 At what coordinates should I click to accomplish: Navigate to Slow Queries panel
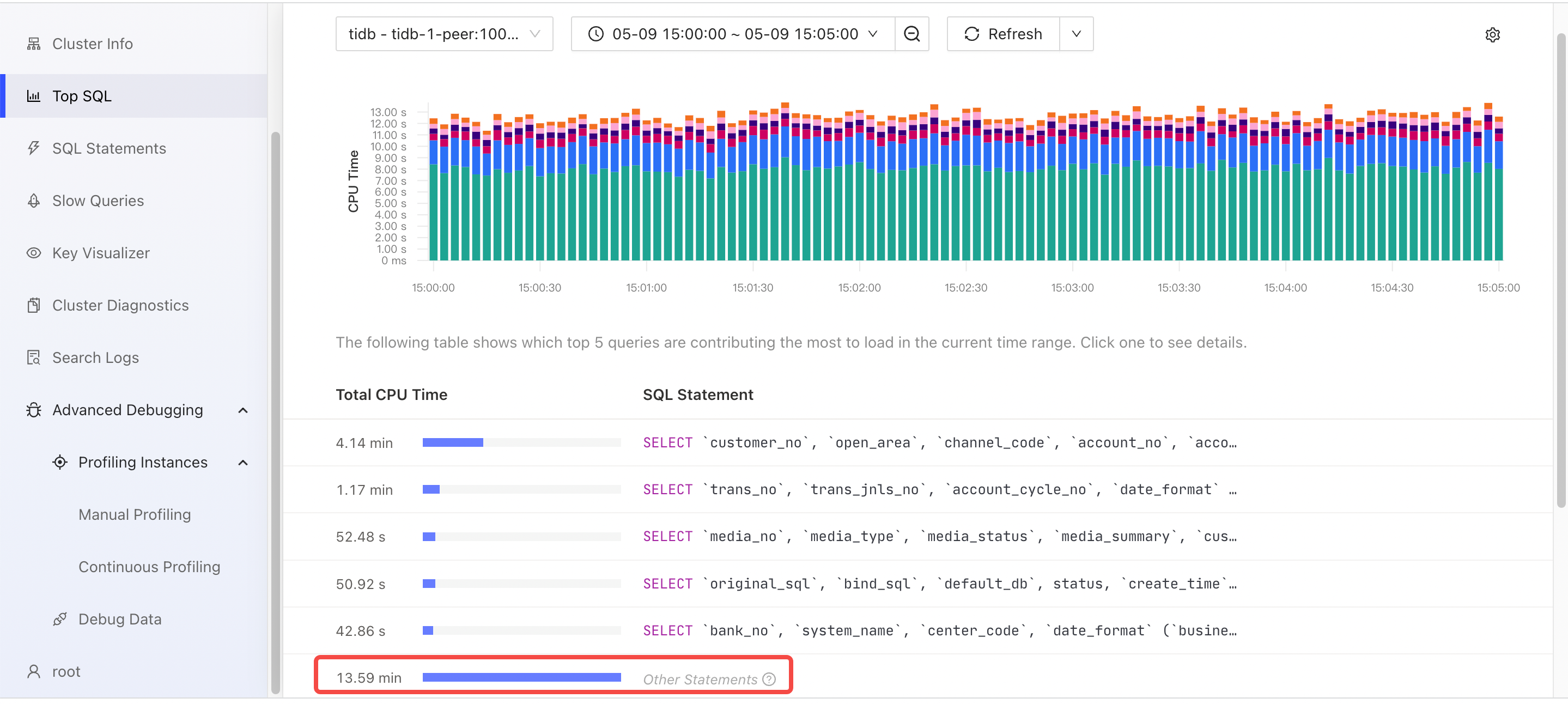[x=98, y=199]
